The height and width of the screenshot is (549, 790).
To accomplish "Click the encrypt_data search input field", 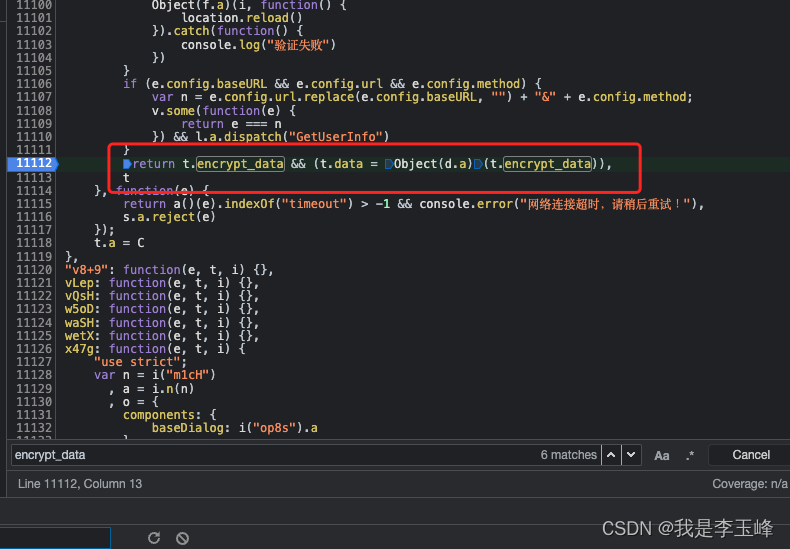I will pyautogui.click(x=270, y=455).
